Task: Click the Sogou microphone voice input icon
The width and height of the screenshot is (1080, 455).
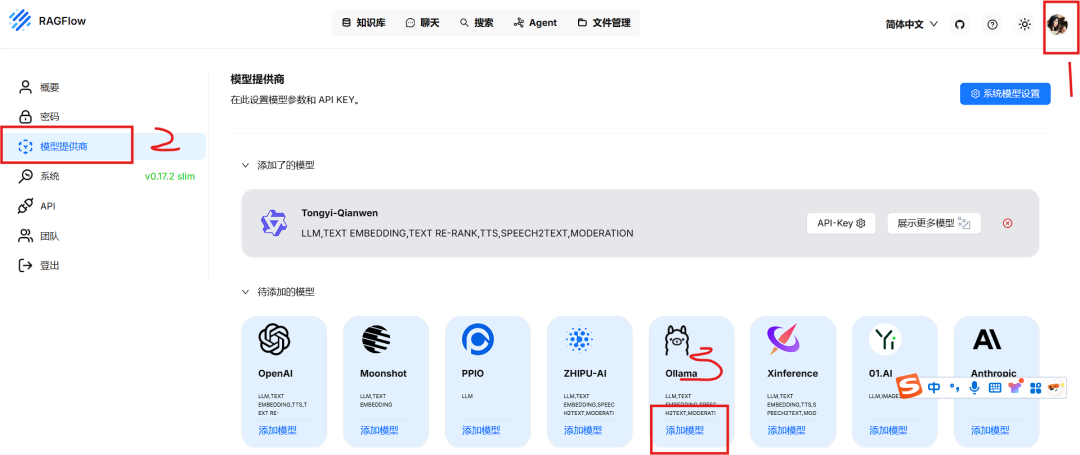Action: [974, 388]
